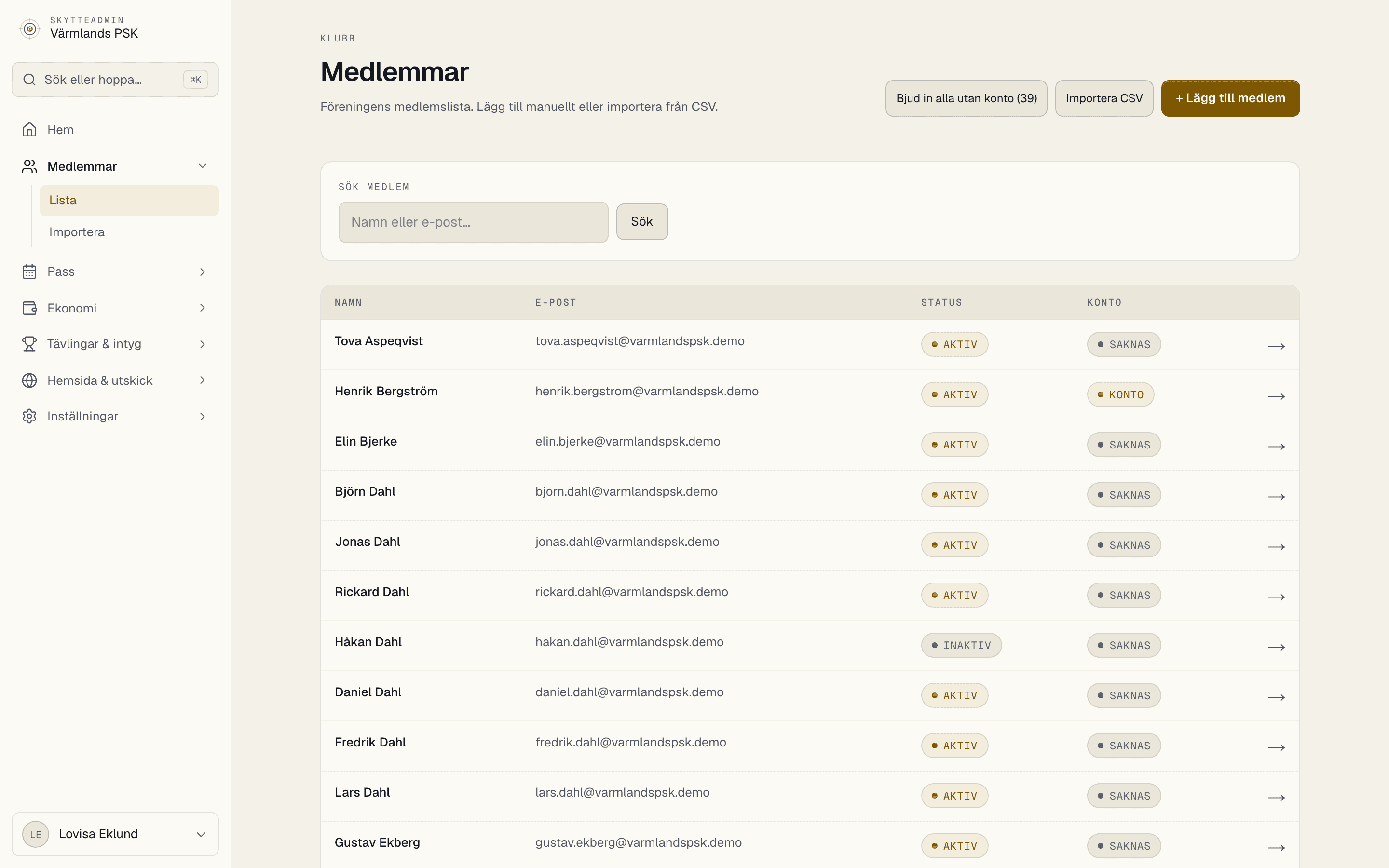Open Fredrik Dahl row arrow
This screenshot has width=1389, height=868.
(1276, 747)
